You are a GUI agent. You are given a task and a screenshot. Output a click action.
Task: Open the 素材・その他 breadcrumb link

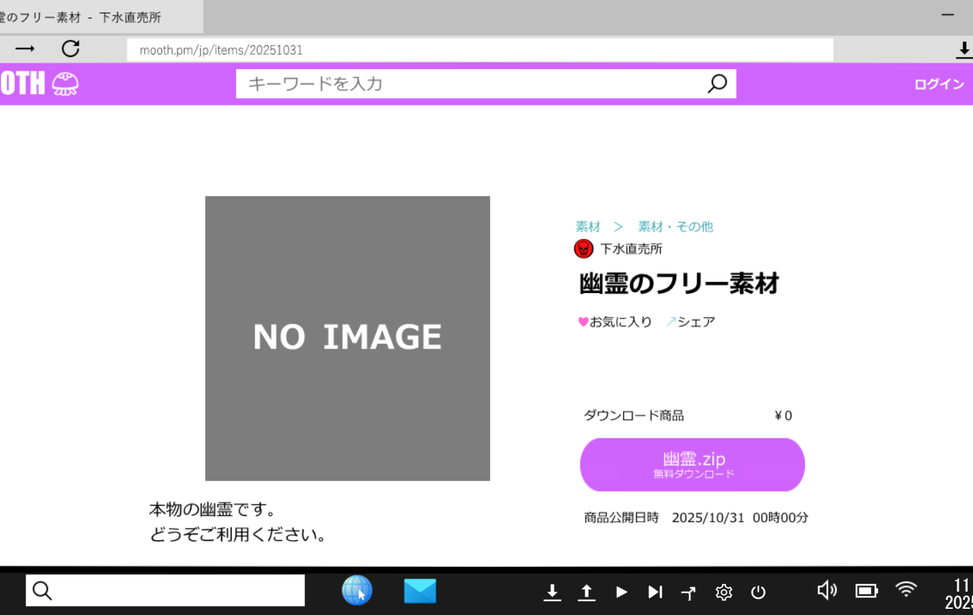675,227
